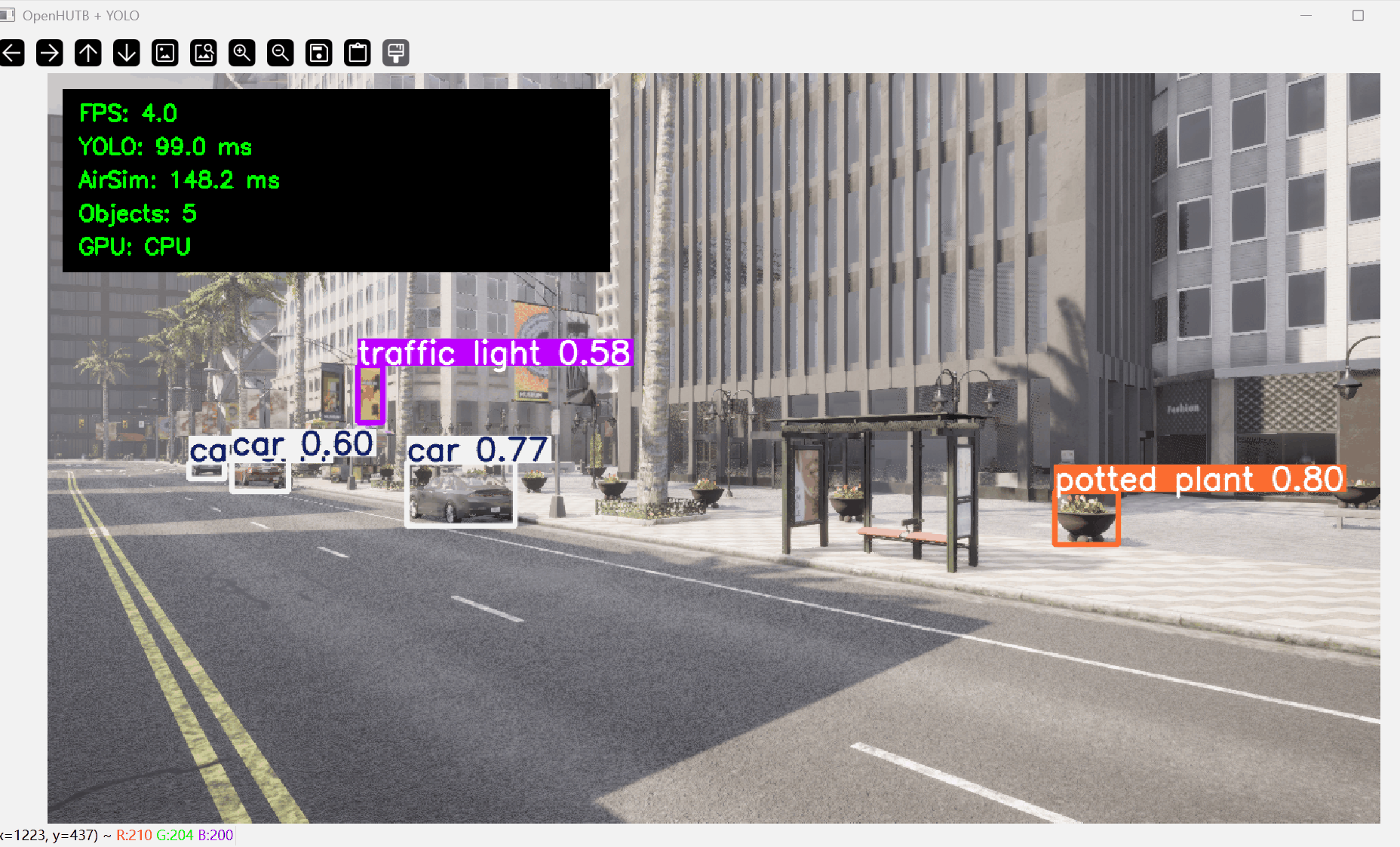Click the 'Objects: 5' overlay text
The height and width of the screenshot is (847, 1400).
[137, 213]
